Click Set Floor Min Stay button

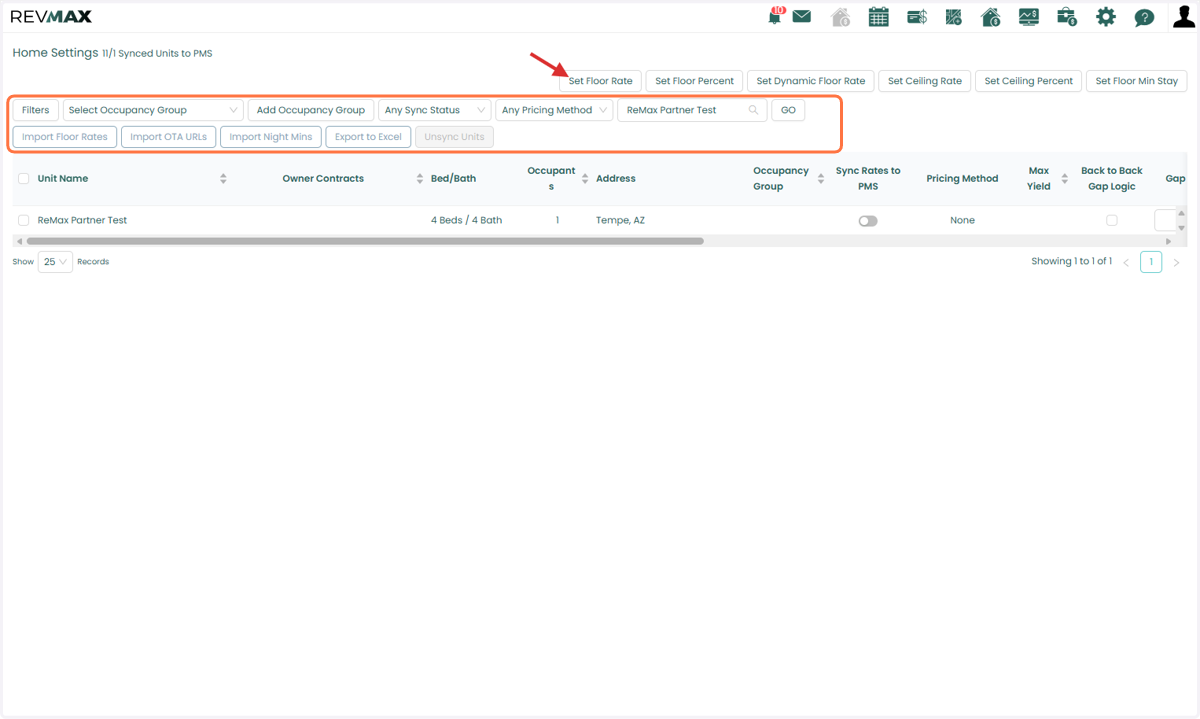[x=1137, y=81]
